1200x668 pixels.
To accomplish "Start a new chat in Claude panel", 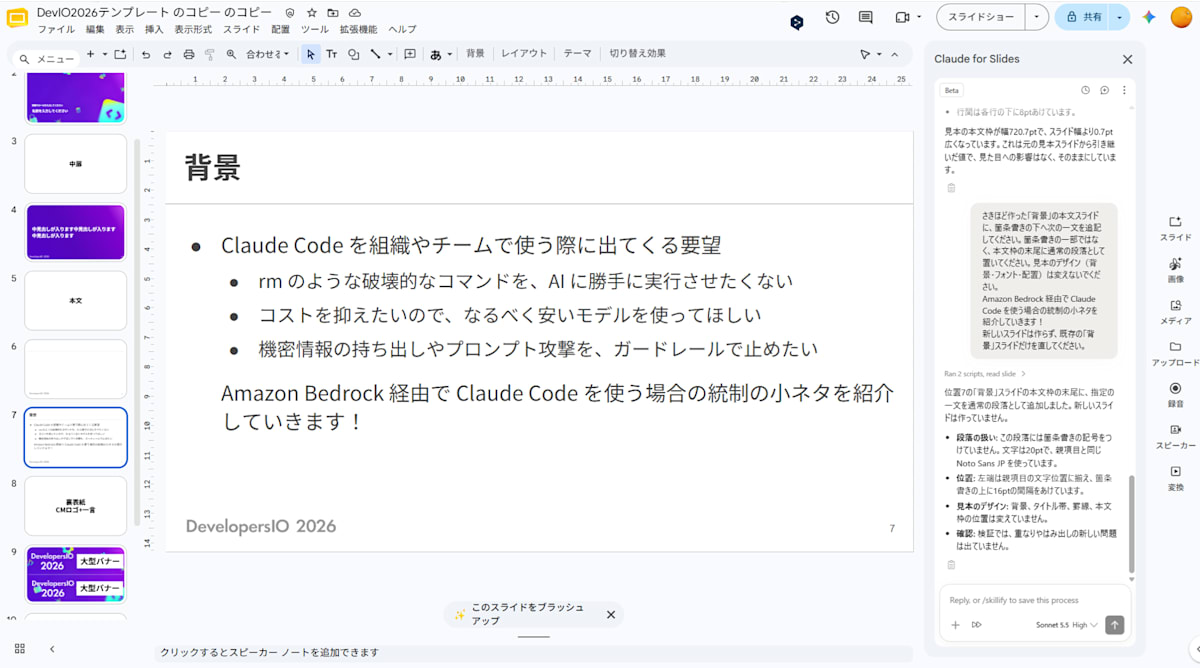I will tap(1104, 90).
